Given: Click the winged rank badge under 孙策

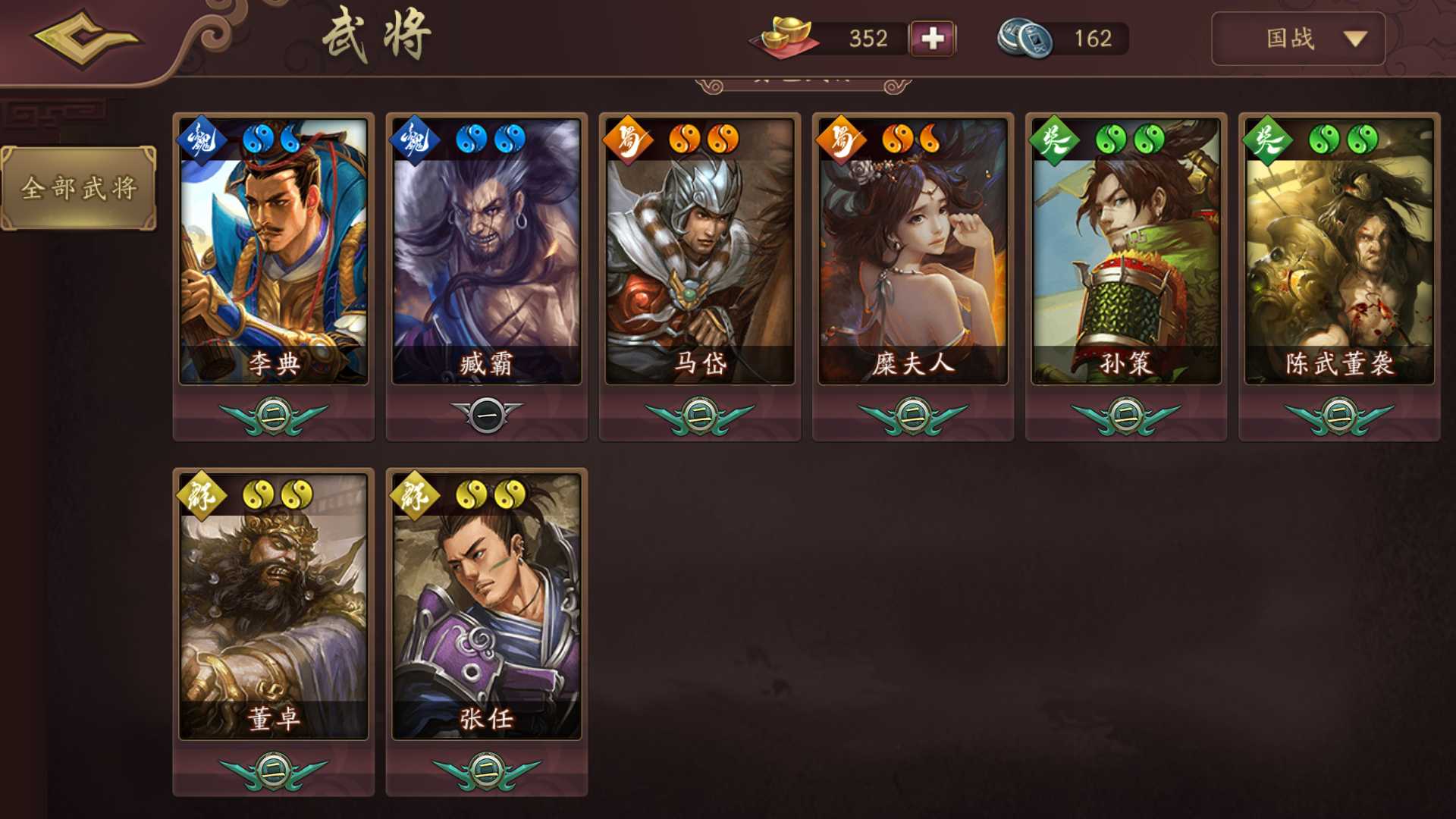Looking at the screenshot, I should click(x=1126, y=416).
